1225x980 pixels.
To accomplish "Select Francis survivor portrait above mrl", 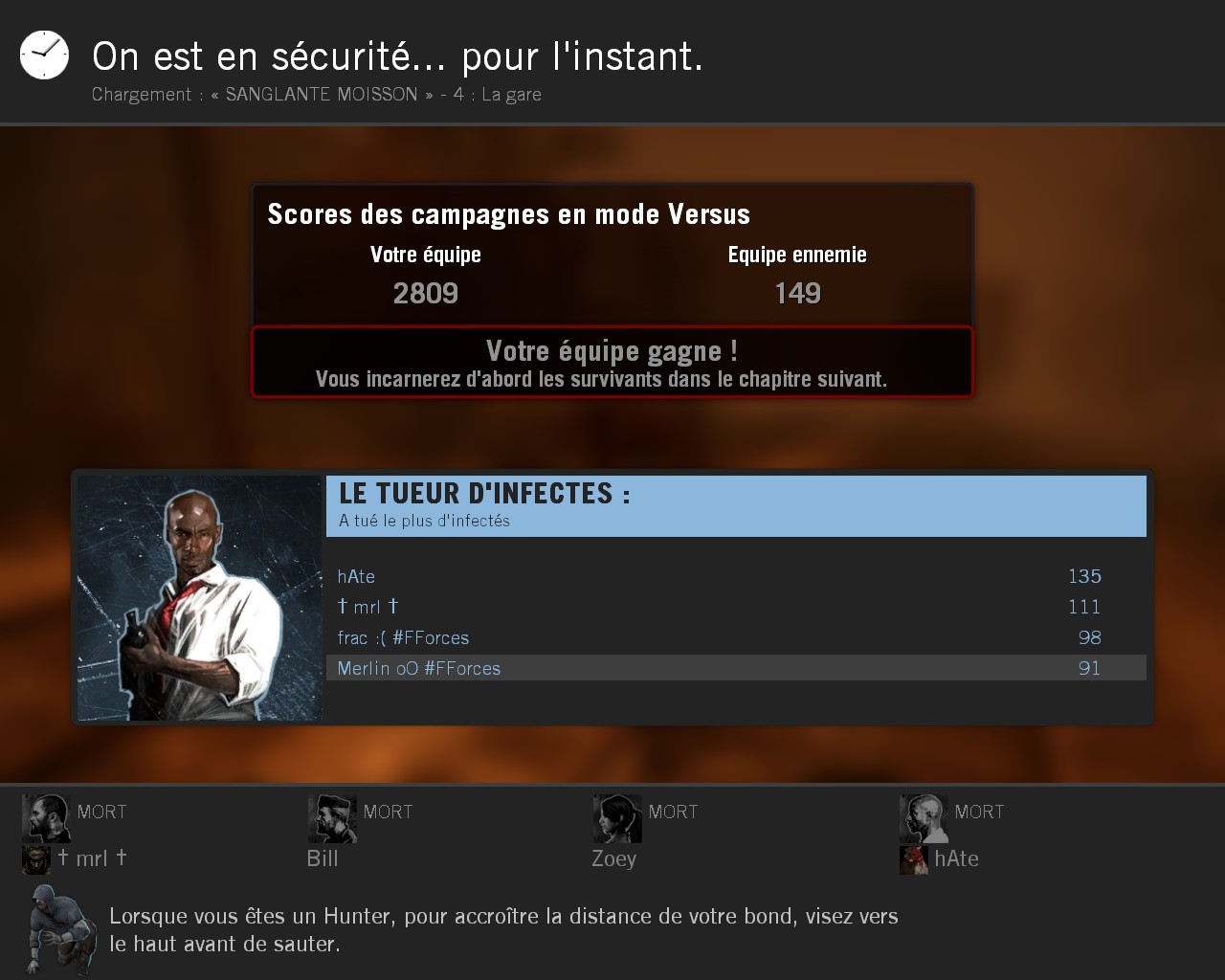I will (x=47, y=818).
